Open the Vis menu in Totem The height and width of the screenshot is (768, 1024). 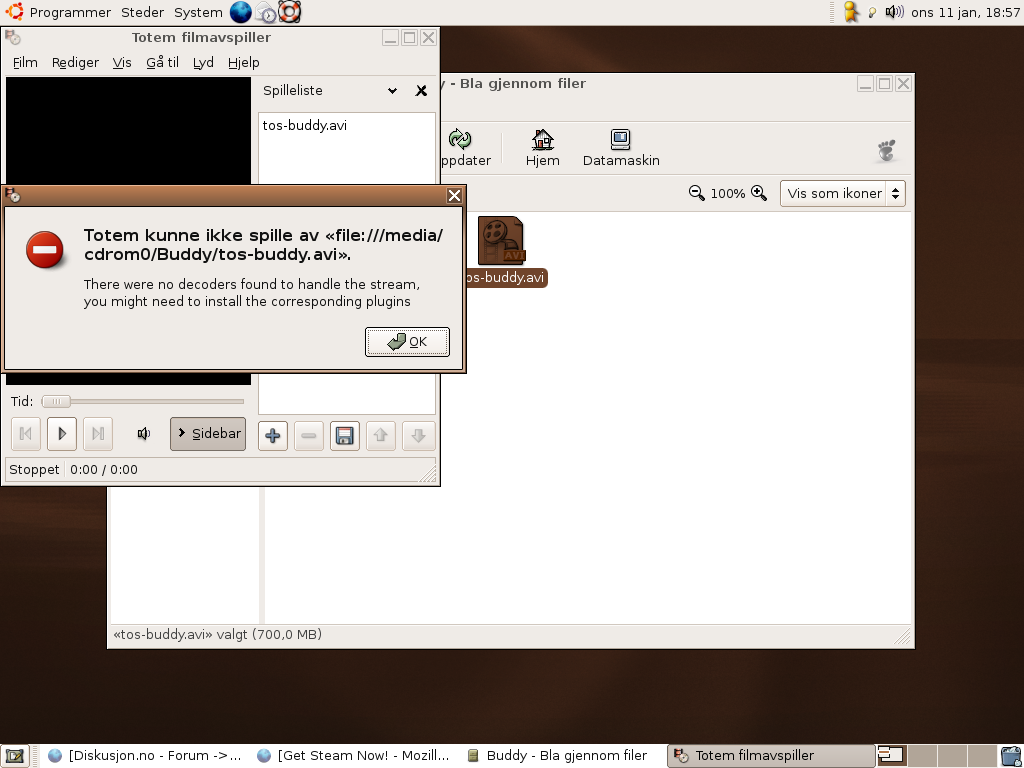pos(121,63)
